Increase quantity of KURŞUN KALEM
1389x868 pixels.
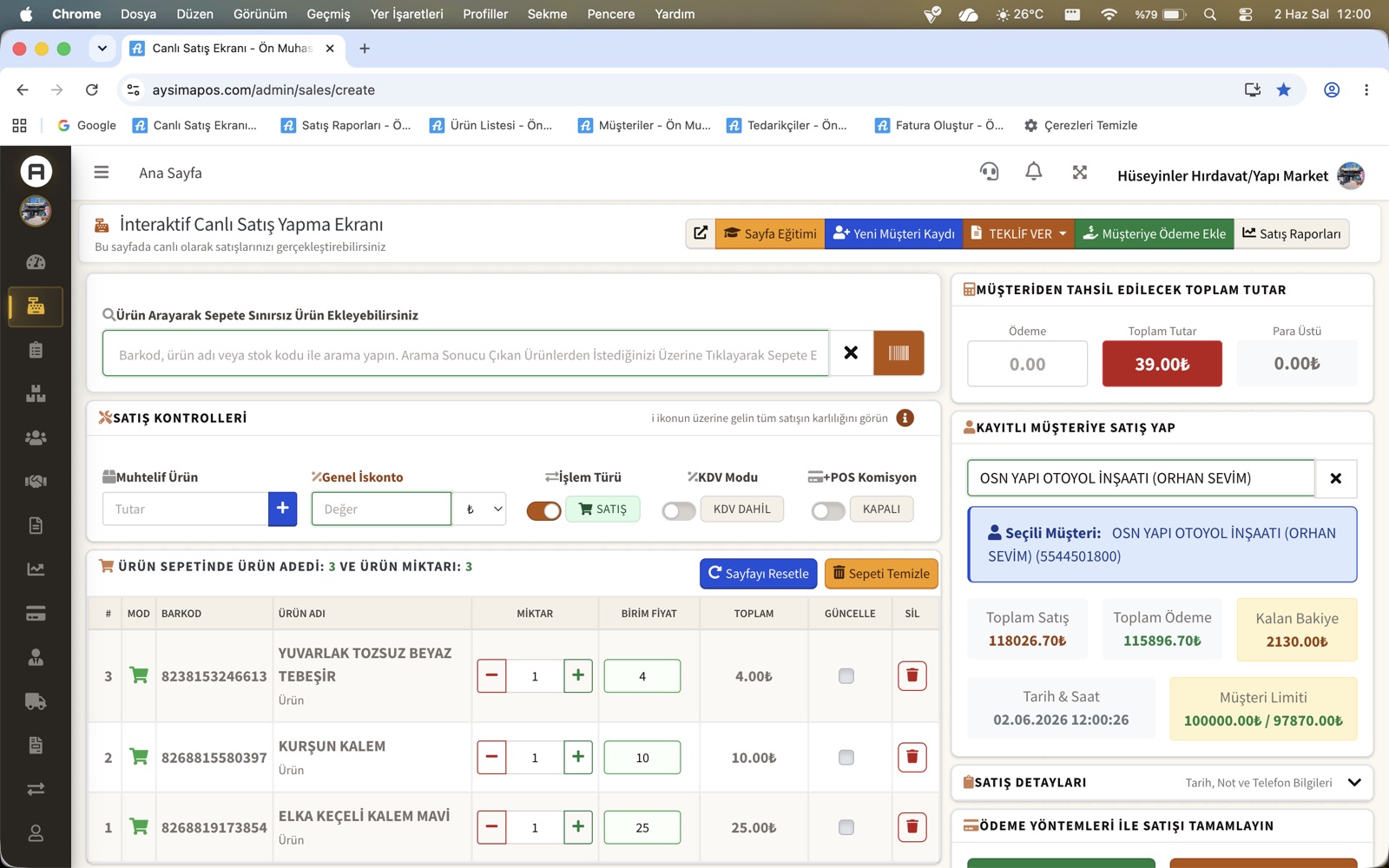[578, 757]
